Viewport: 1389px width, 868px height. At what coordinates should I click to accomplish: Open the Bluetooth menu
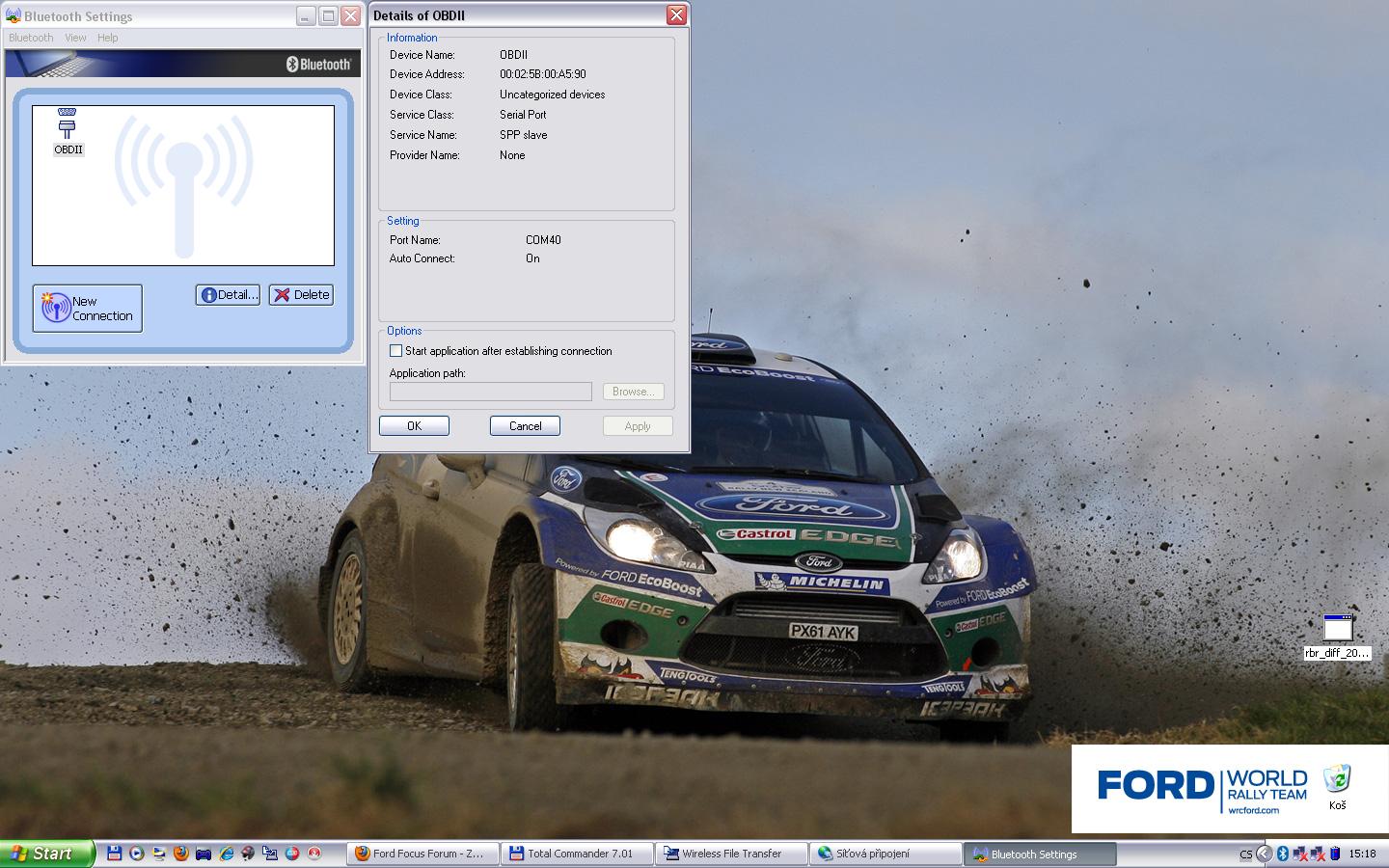pos(31,38)
